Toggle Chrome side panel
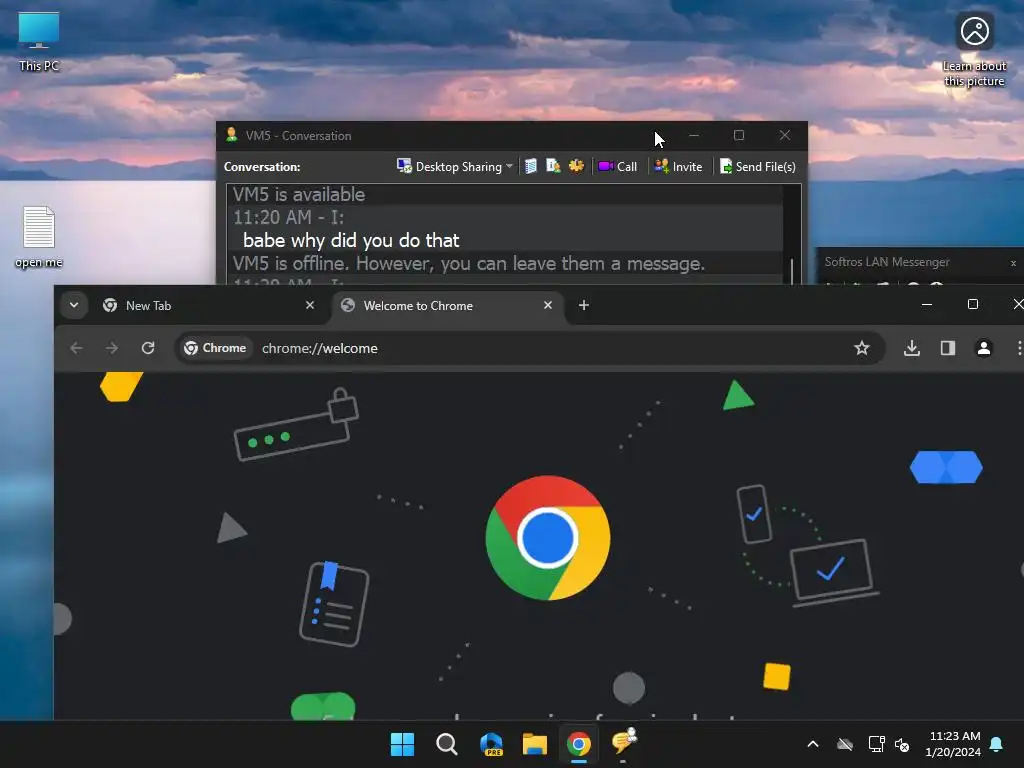The width and height of the screenshot is (1024, 768). [x=948, y=348]
